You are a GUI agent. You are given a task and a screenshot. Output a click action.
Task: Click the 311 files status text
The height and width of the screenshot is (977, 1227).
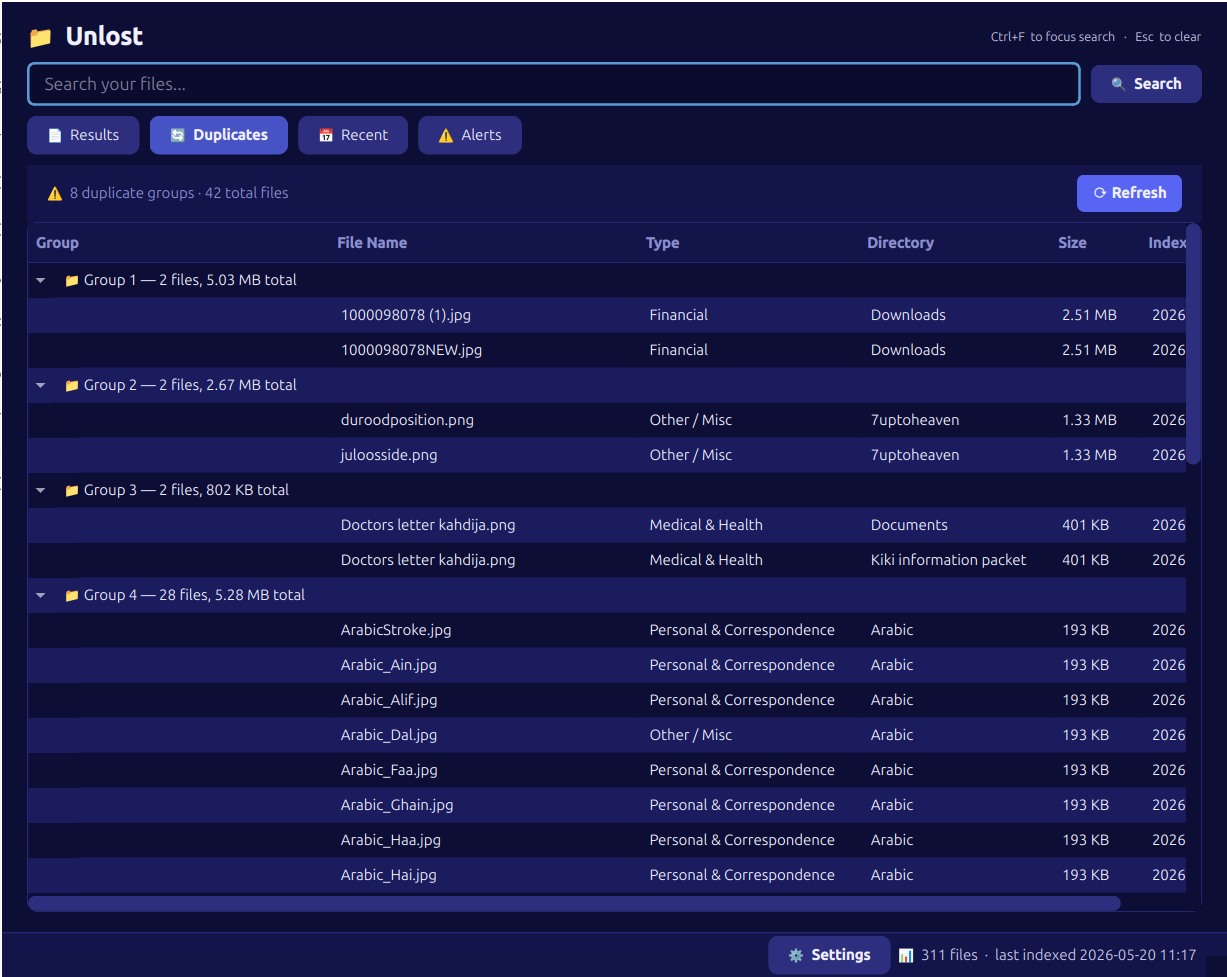(949, 955)
